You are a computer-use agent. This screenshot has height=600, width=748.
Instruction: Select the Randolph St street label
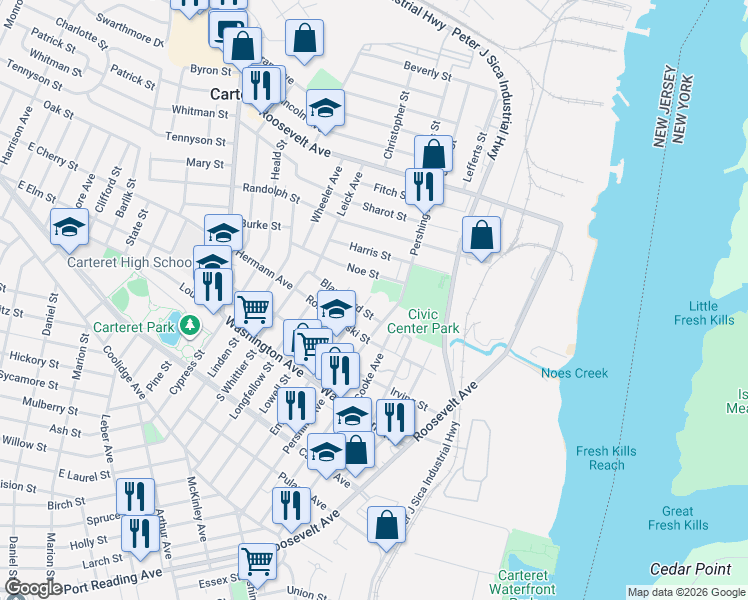tap(271, 193)
